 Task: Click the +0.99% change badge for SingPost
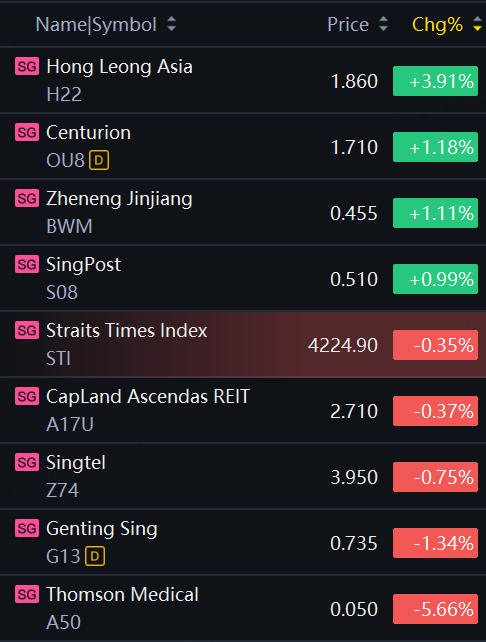(x=435, y=279)
